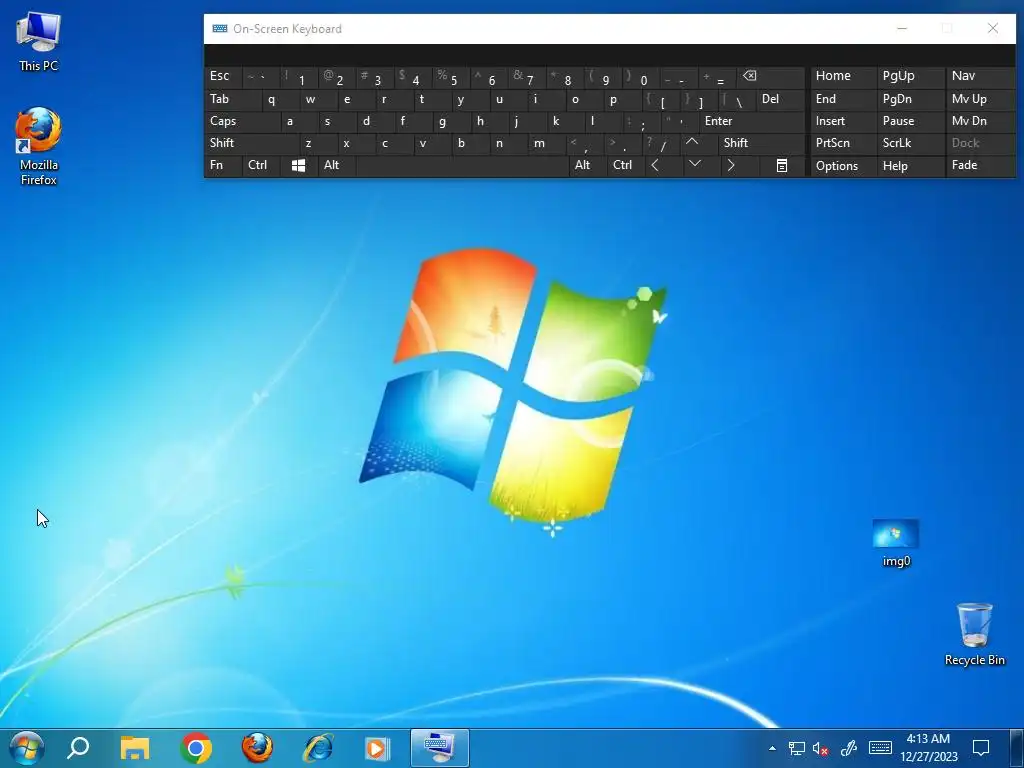Click the On-Screen Keyboard taskbar button
Image resolution: width=1024 pixels, height=768 pixels.
440,748
